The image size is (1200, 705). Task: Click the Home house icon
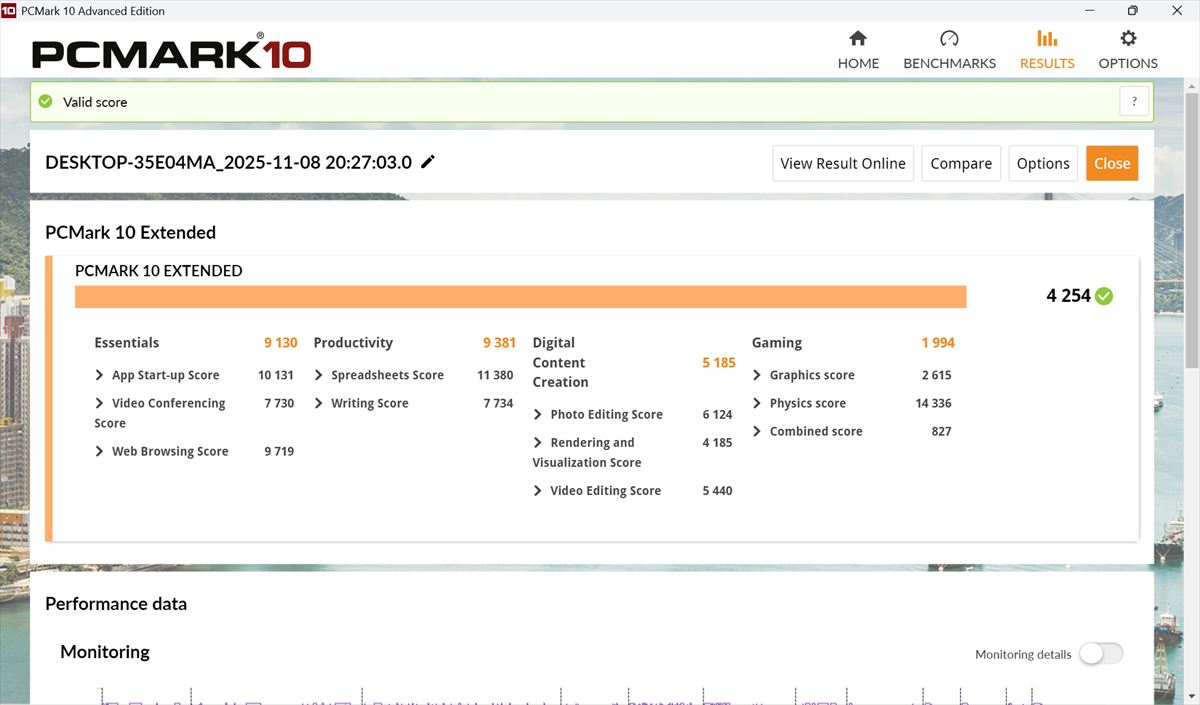(x=857, y=39)
